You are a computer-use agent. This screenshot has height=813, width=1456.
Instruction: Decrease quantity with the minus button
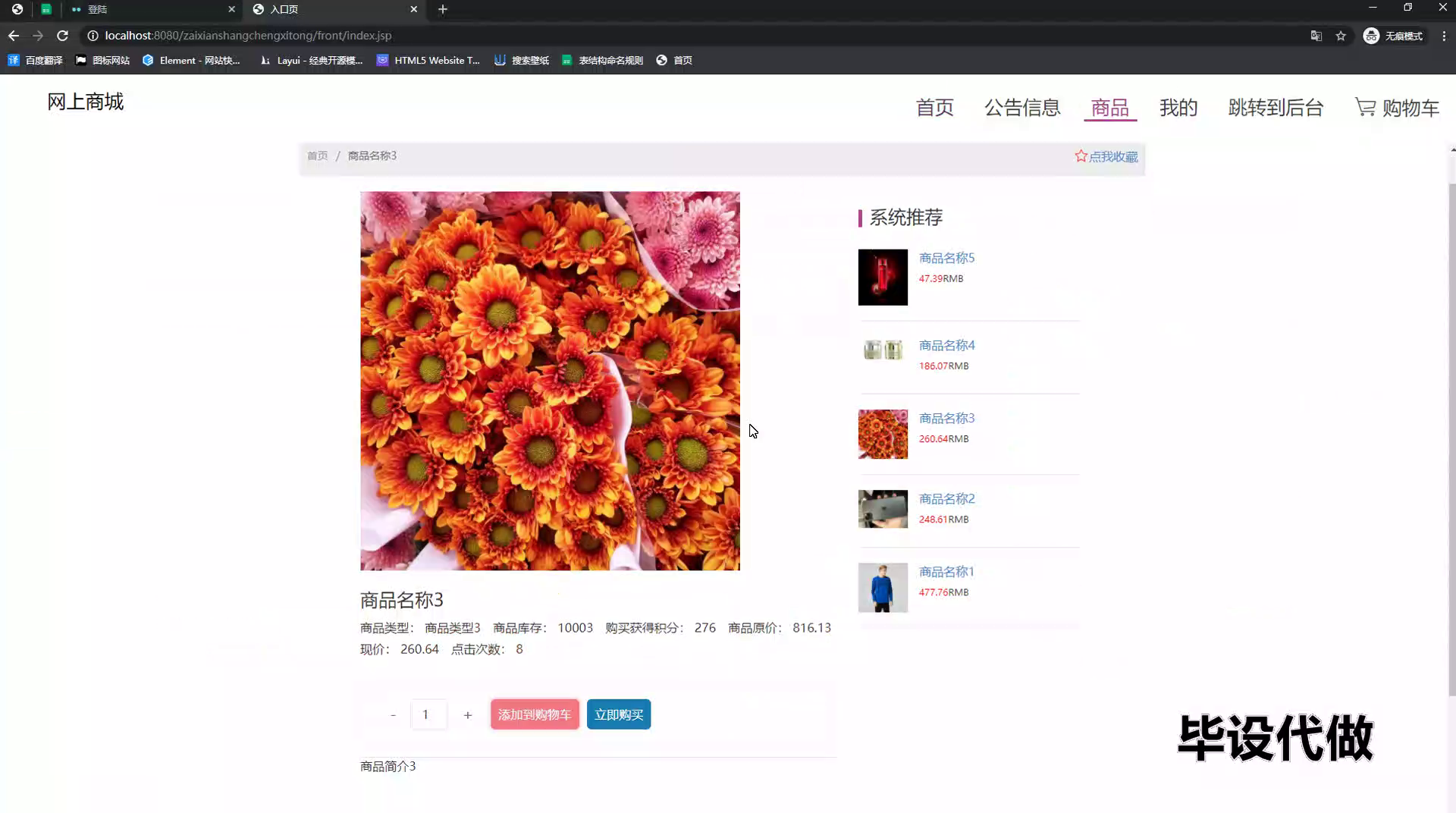pos(393,714)
